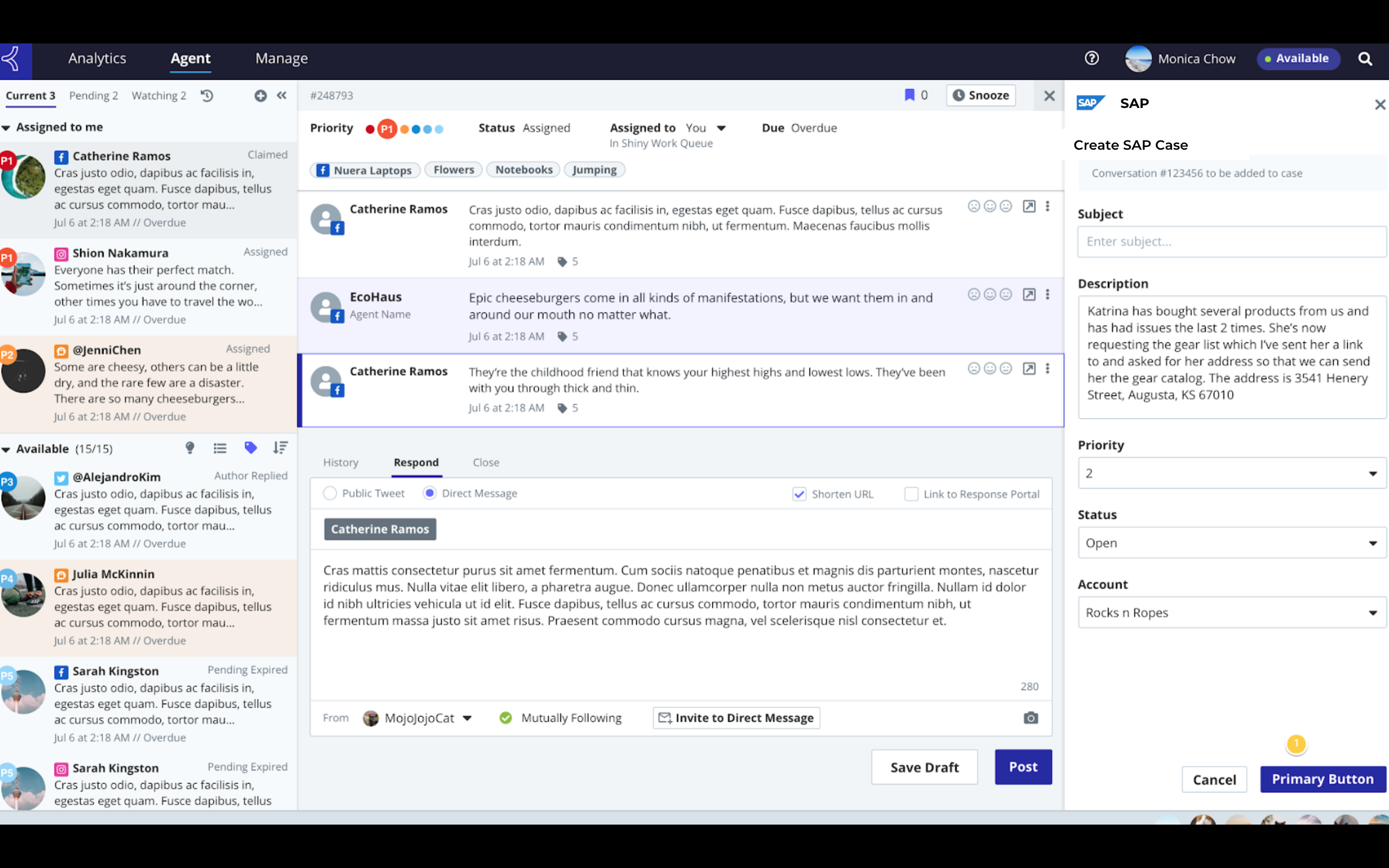Open the three-dot overflow menu on EcoHaus message
This screenshot has width=1389, height=868.
tap(1048, 295)
